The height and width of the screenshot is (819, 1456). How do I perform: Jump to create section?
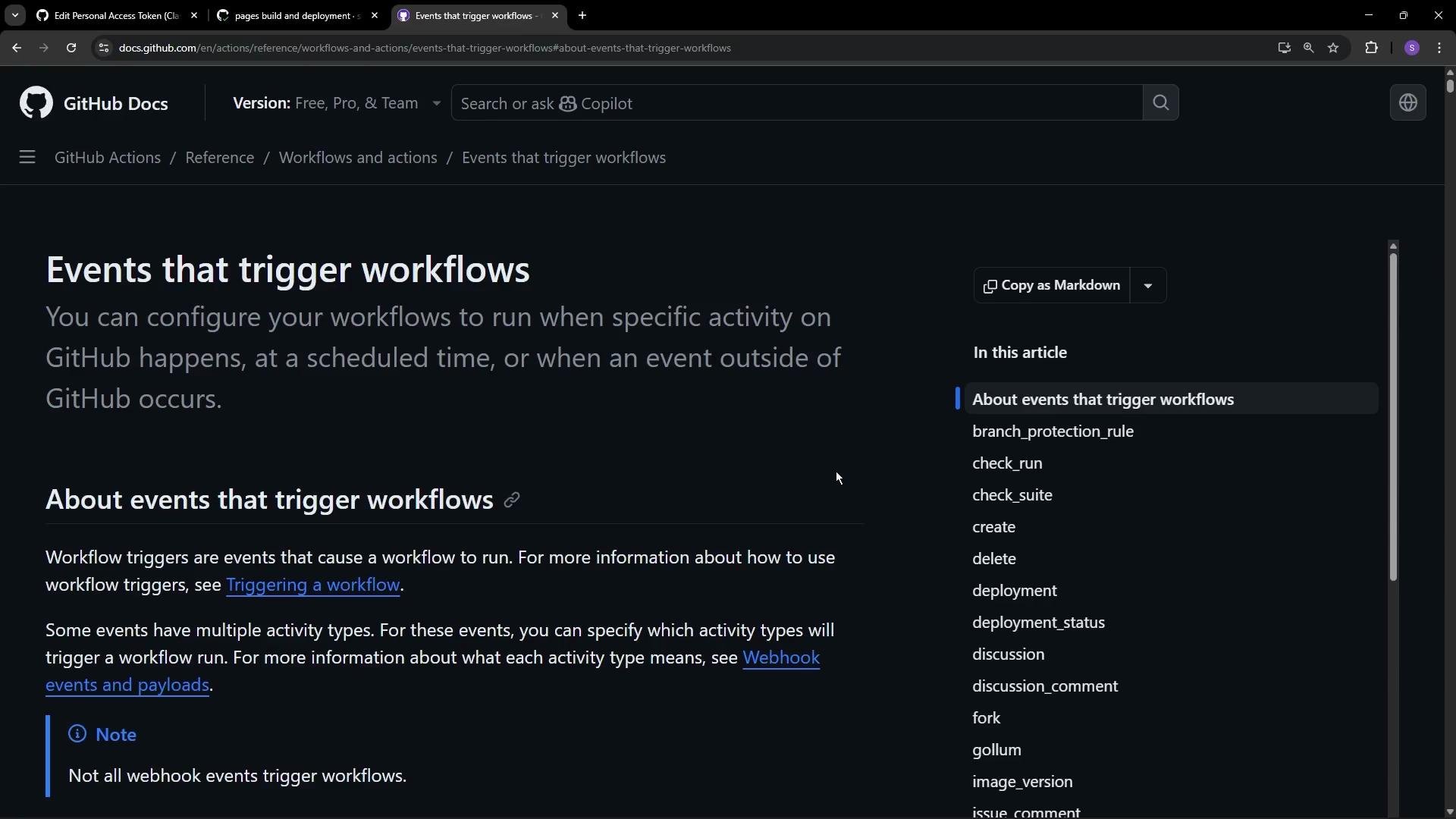pos(993,527)
